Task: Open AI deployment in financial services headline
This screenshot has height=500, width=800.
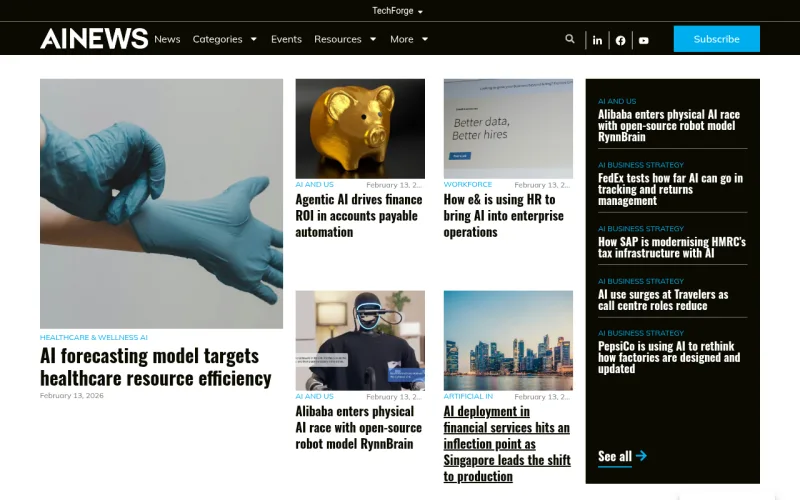Action: (507, 443)
